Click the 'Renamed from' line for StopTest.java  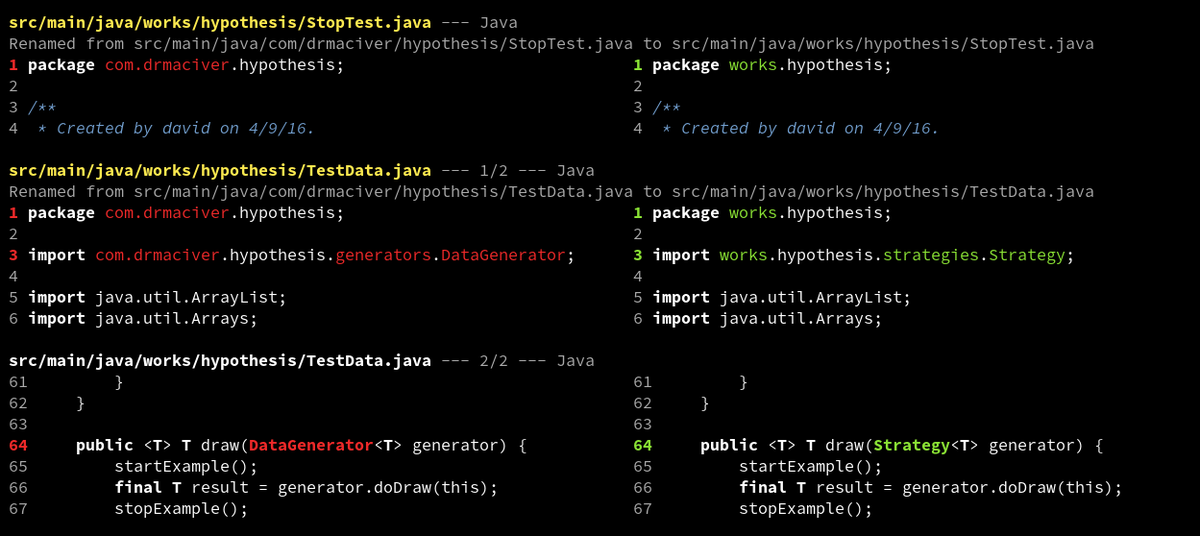click(550, 44)
